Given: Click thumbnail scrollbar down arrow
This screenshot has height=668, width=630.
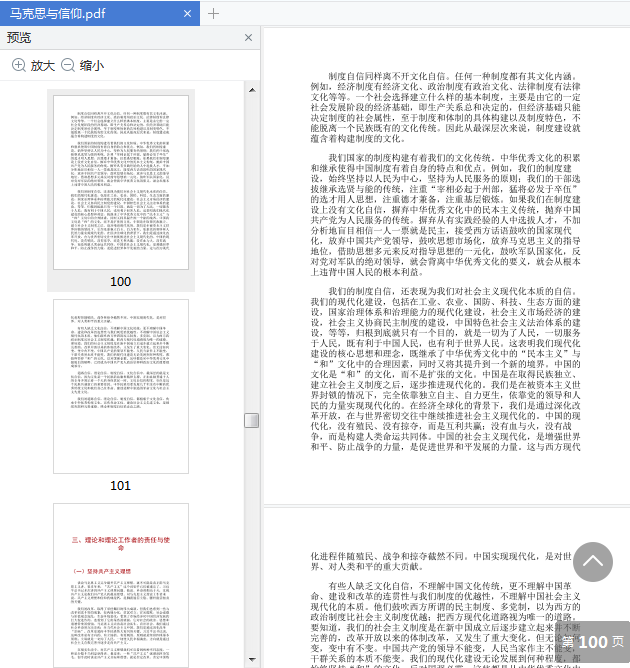Looking at the screenshot, I should 252,659.
